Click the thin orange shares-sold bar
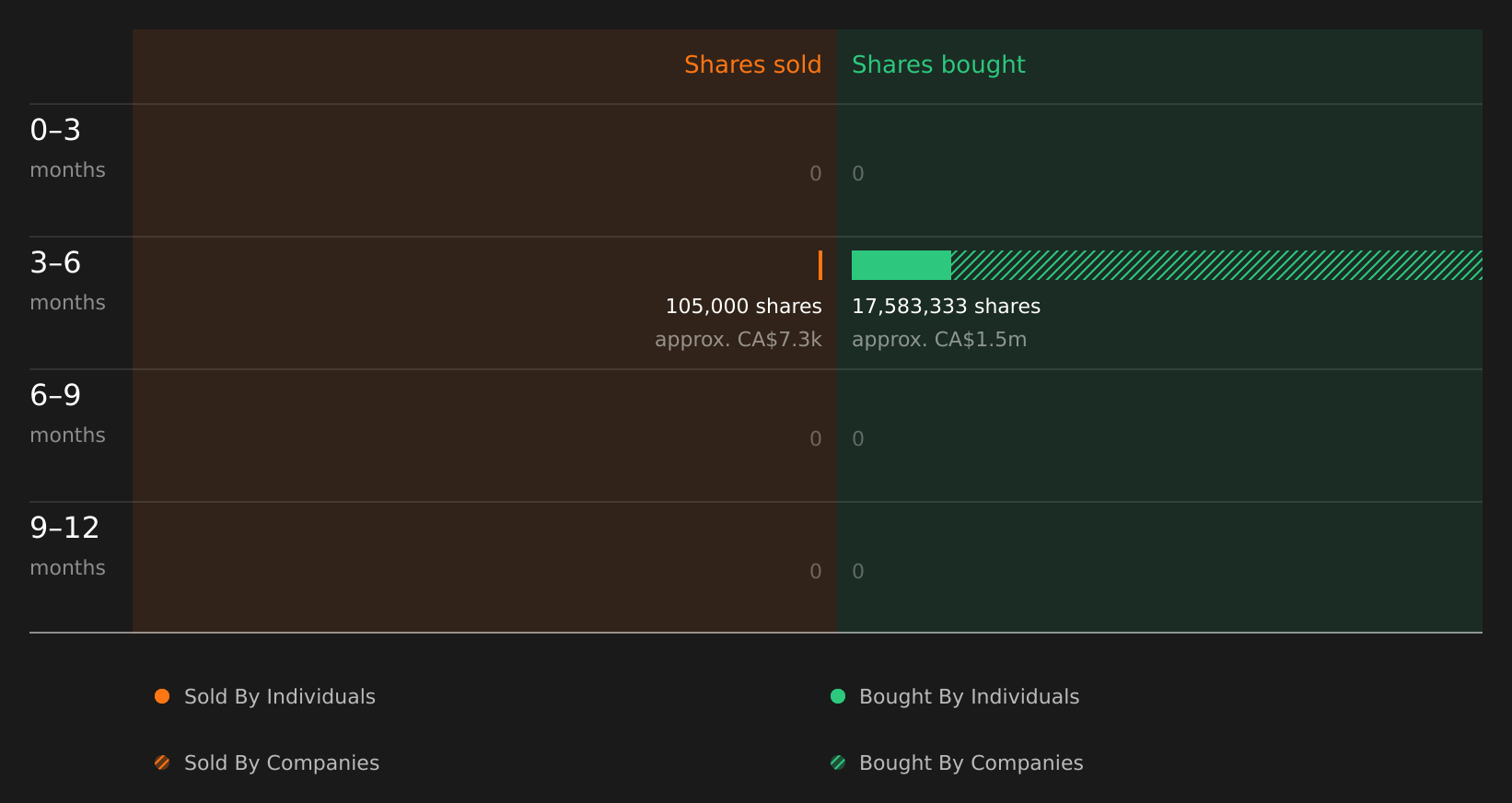The width and height of the screenshot is (1512, 803). coord(820,265)
